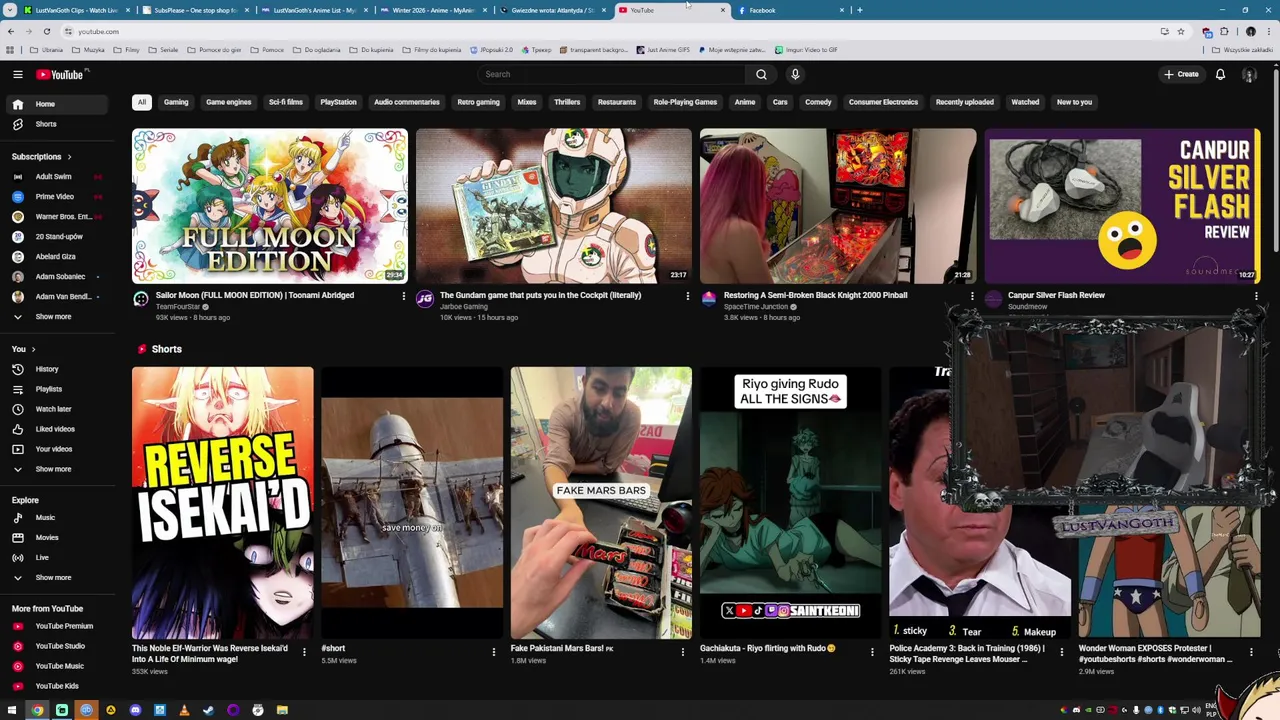
Task: Select the Consumer Electronics chip
Action: coord(883,102)
